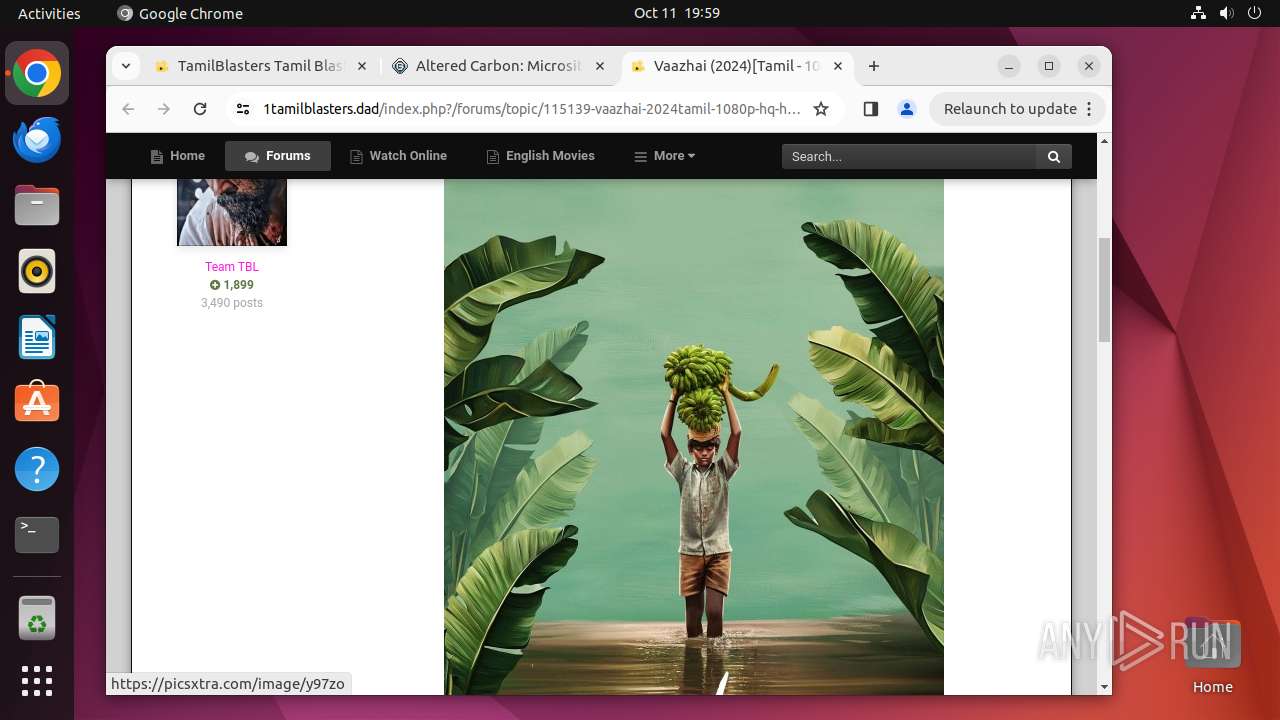
Task: Reload the current page
Action: (x=200, y=109)
